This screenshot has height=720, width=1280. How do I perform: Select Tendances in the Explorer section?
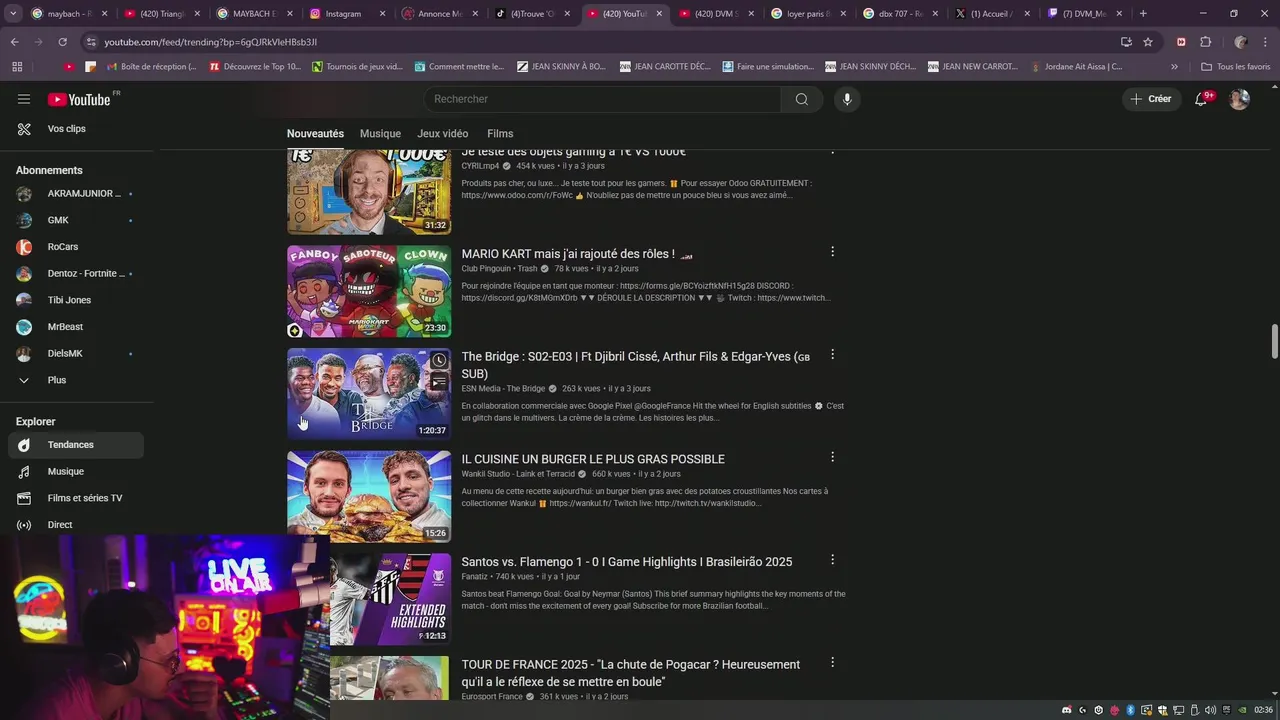pos(76,445)
